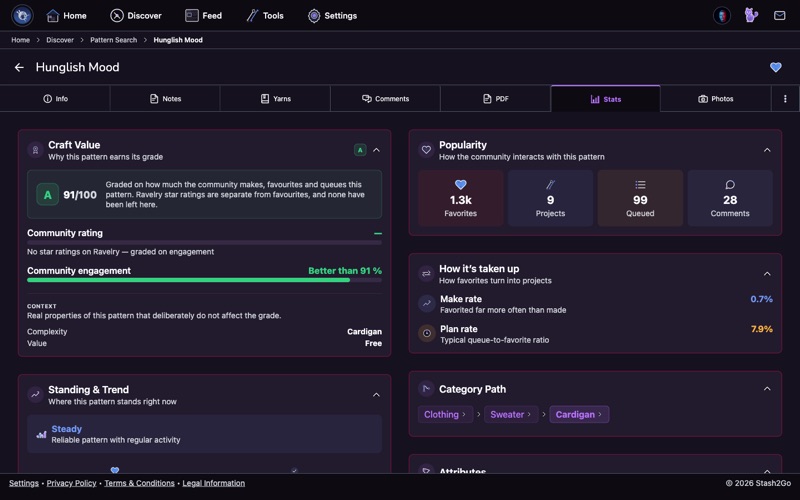Click the Make rate trend icon

point(427,304)
